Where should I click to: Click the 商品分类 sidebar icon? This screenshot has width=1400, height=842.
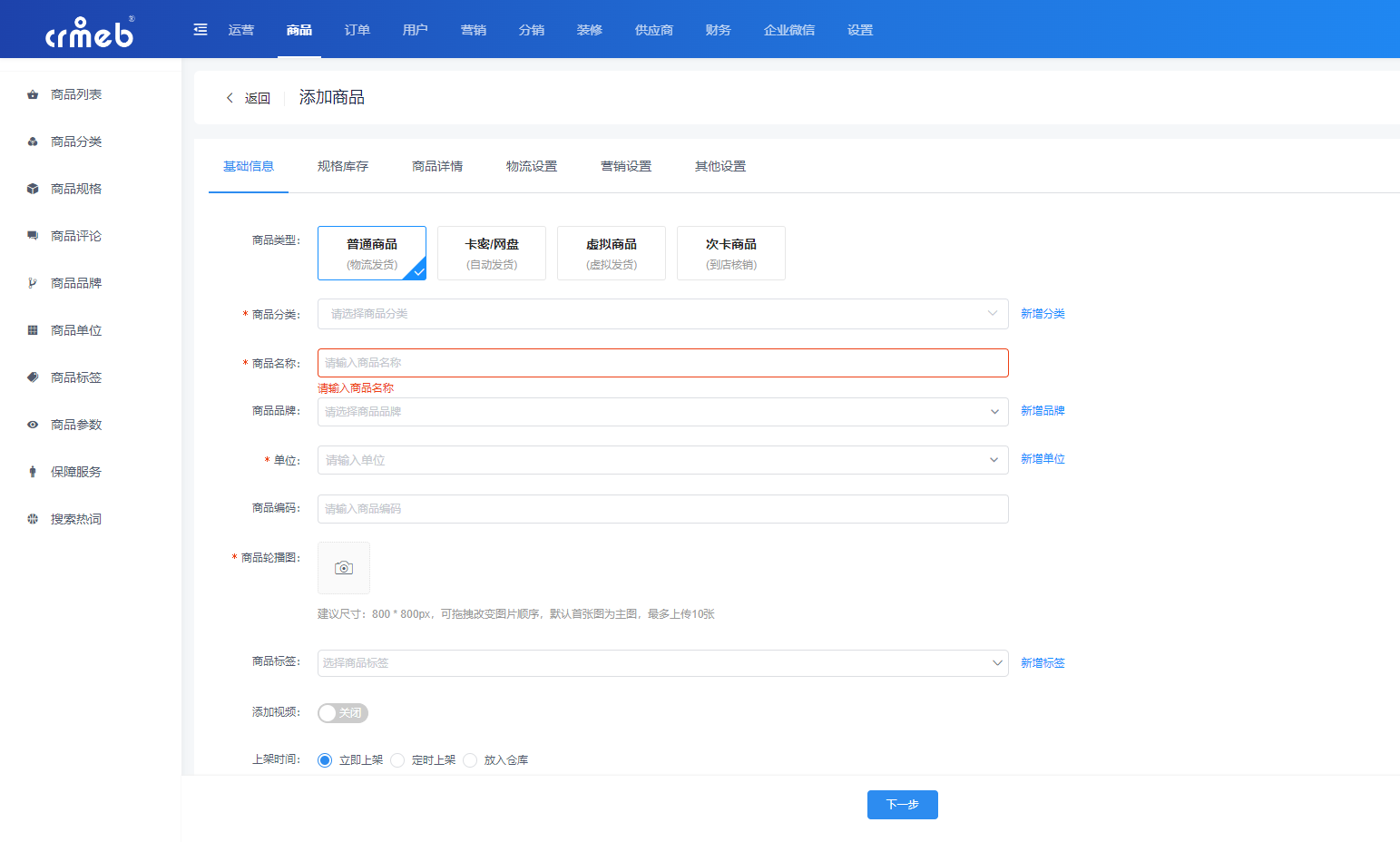(x=33, y=142)
